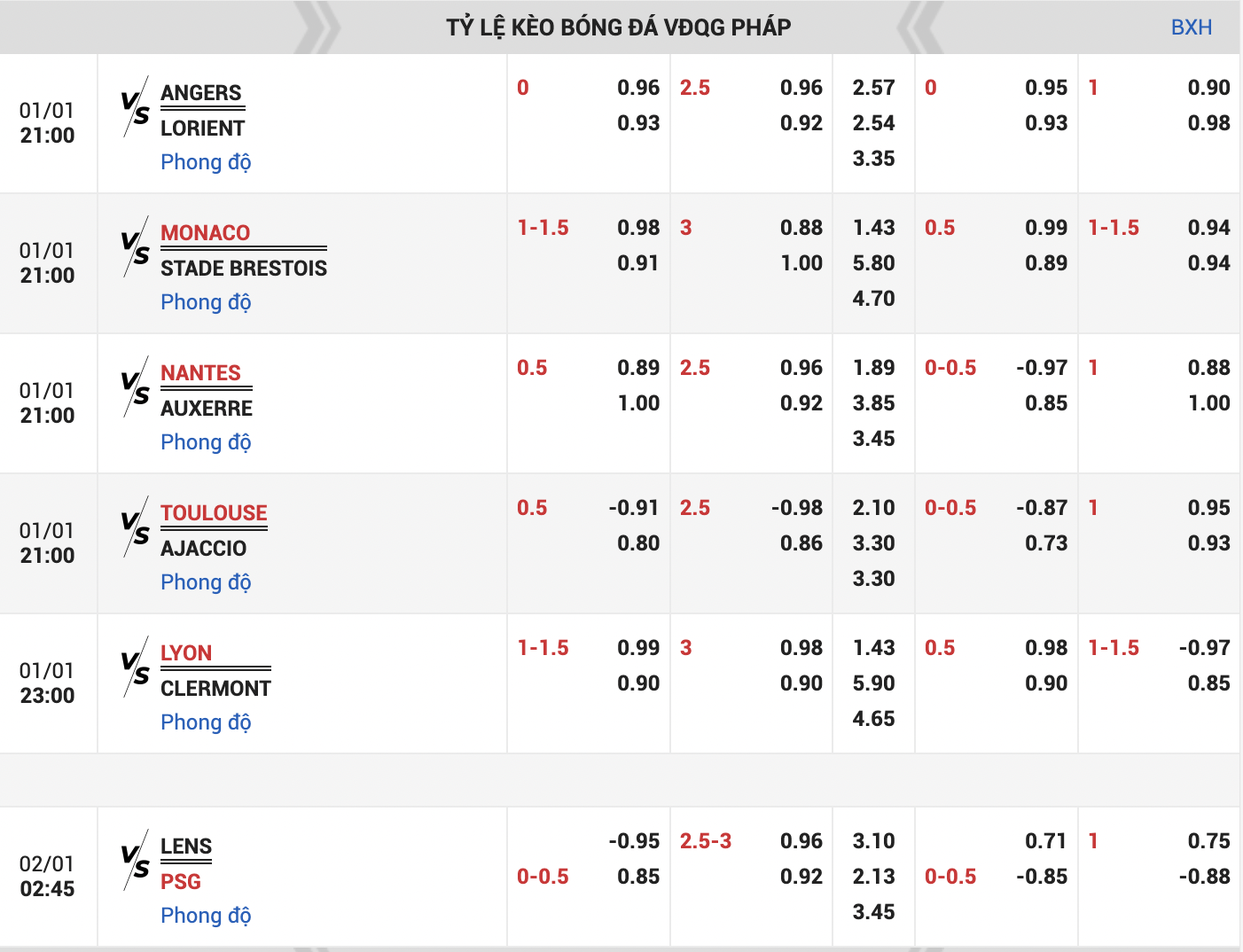Open the BXH standings link

pos(1191,27)
